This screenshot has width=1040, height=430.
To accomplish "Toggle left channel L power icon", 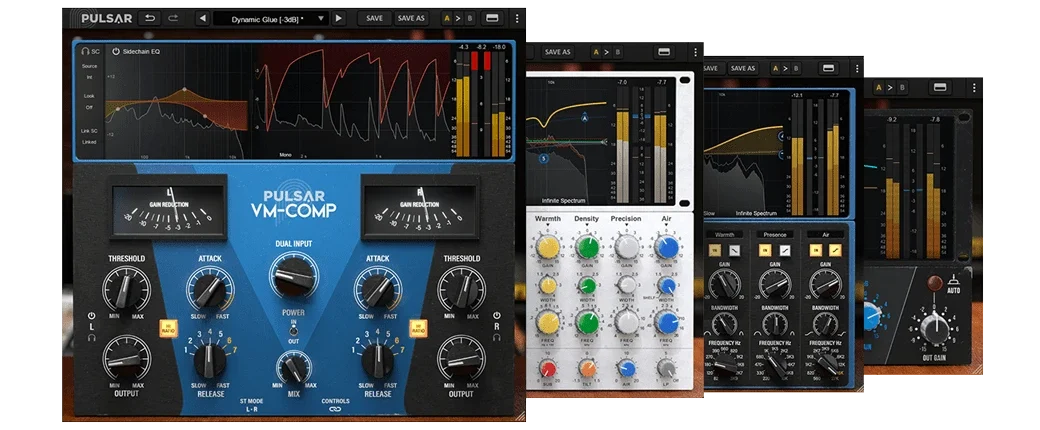I will (x=91, y=316).
